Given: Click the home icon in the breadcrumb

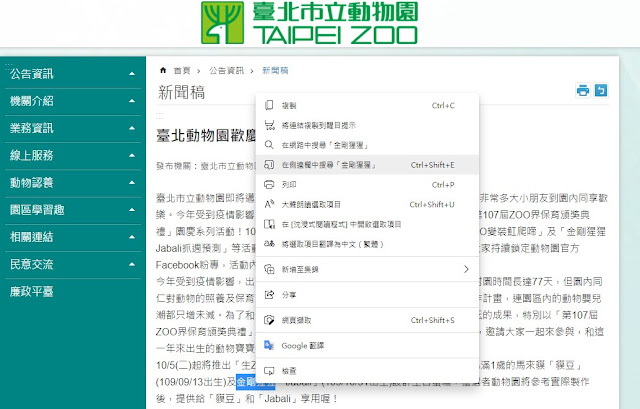Looking at the screenshot, I should pos(163,70).
